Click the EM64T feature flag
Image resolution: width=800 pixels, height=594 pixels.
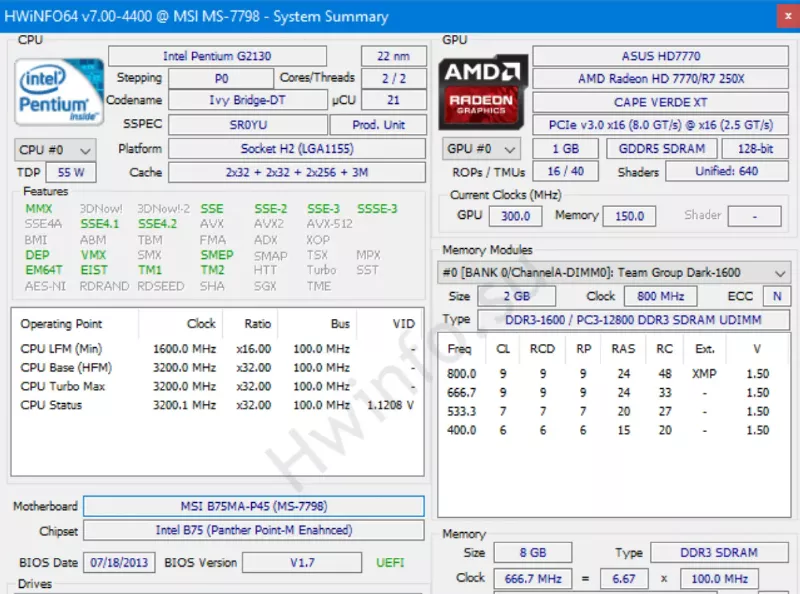pyautogui.click(x=44, y=270)
